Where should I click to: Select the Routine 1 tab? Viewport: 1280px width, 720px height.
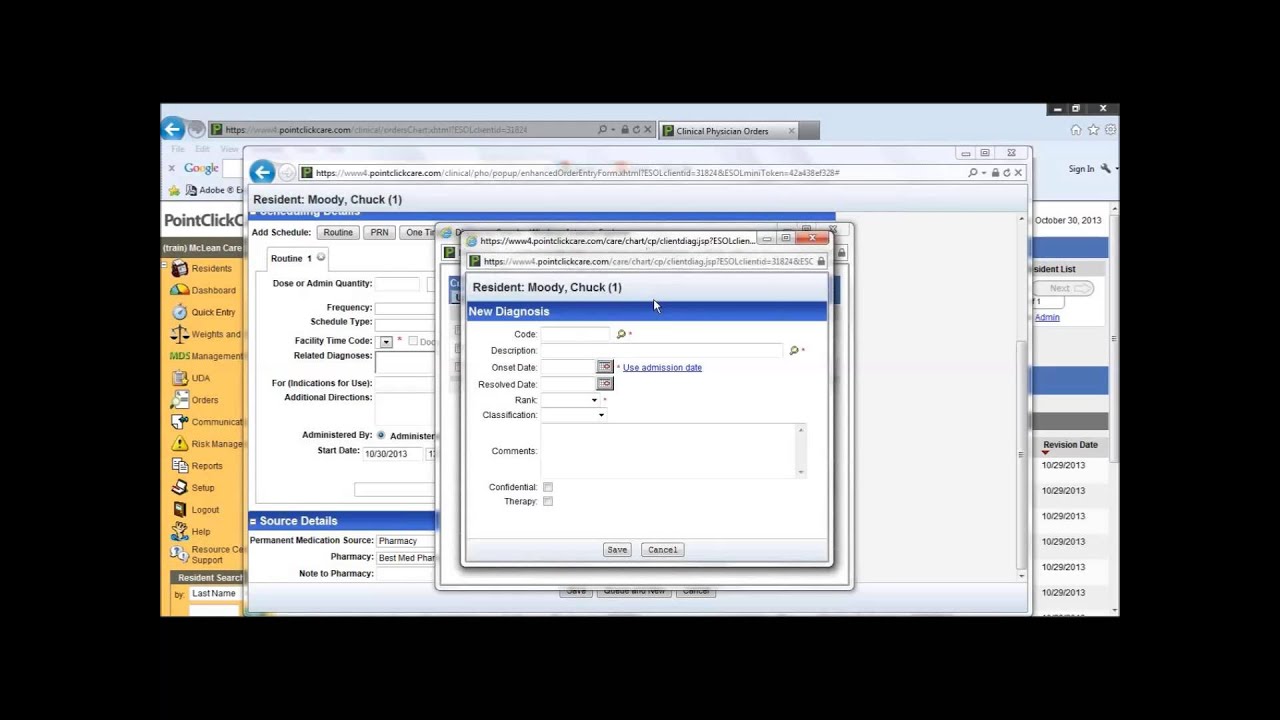(x=291, y=258)
